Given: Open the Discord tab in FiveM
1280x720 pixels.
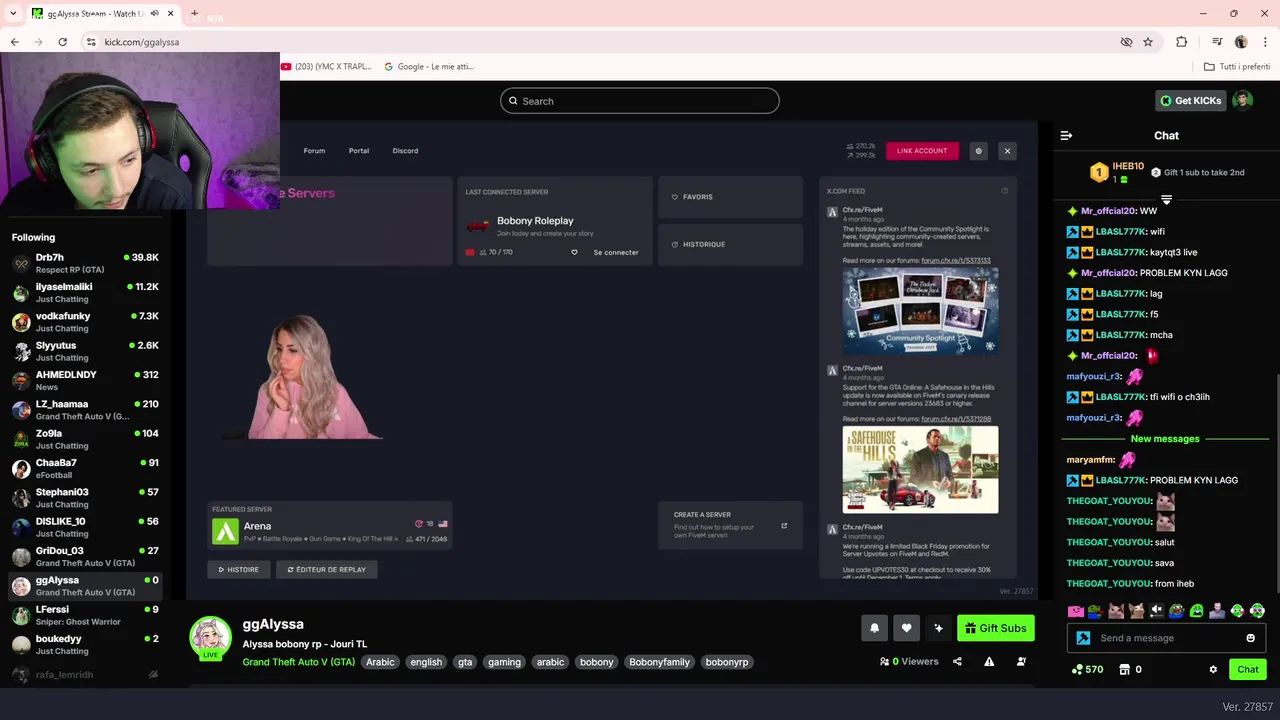Looking at the screenshot, I should 405,151.
